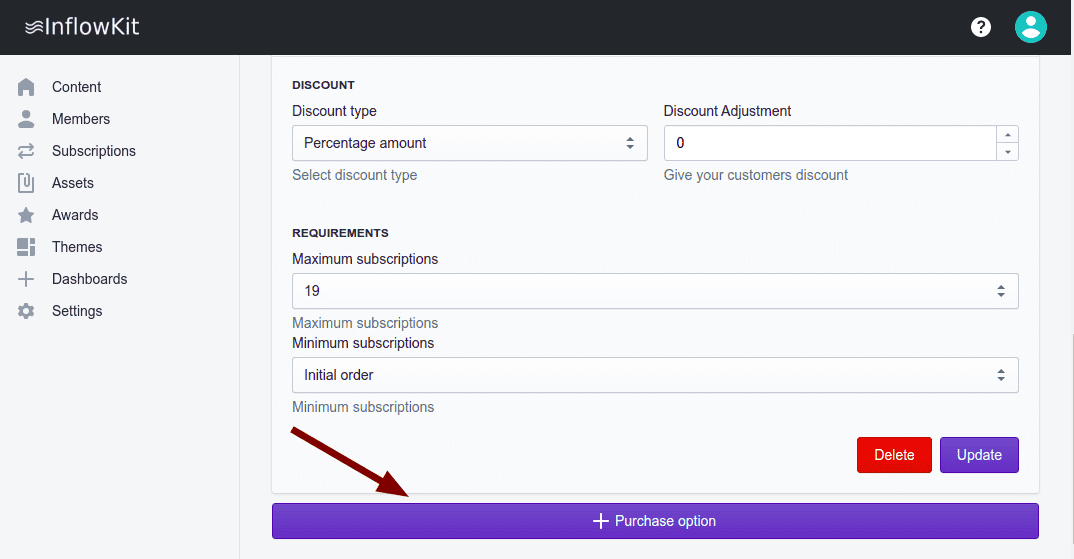
Task: Open the user profile avatar
Action: 1030,27
